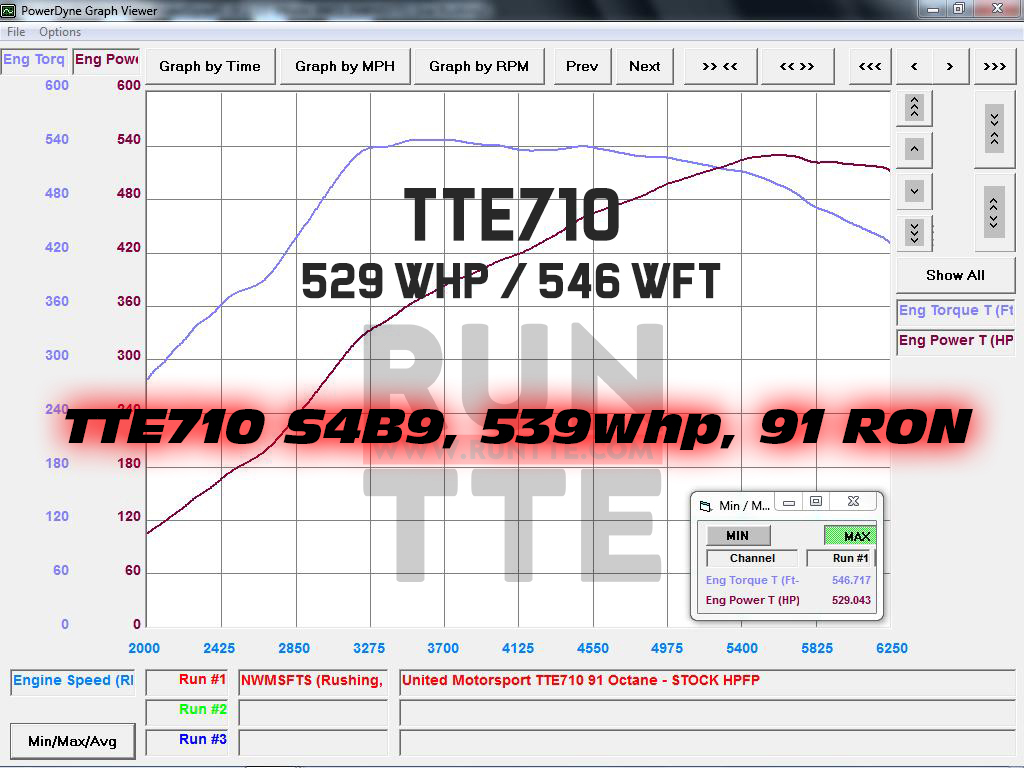This screenshot has width=1024, height=768.
Task: Click the horizontal zoom-out '<< >>' button
Action: [796, 67]
